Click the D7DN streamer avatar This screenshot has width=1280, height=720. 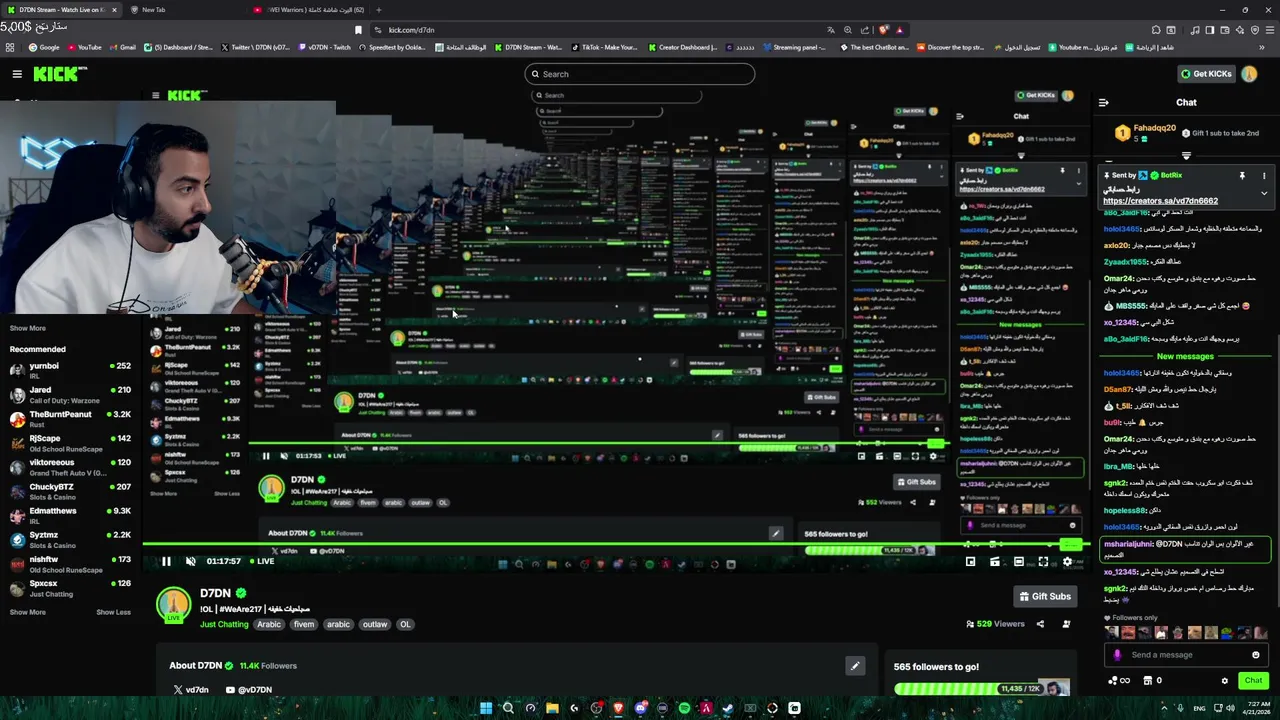pos(174,605)
